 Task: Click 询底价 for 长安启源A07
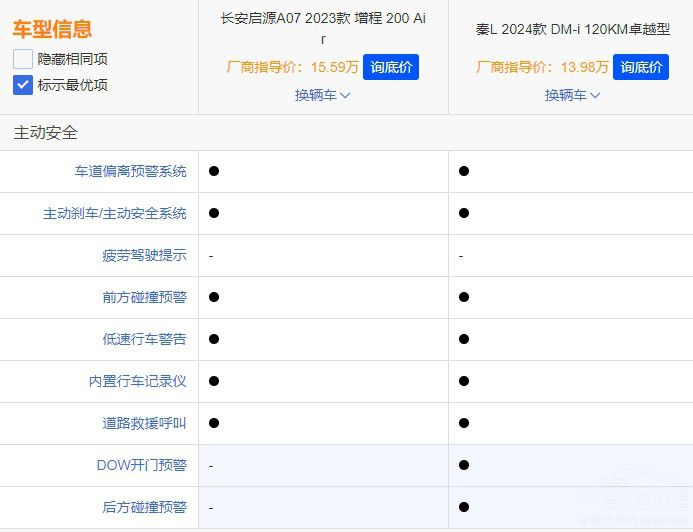[x=391, y=67]
